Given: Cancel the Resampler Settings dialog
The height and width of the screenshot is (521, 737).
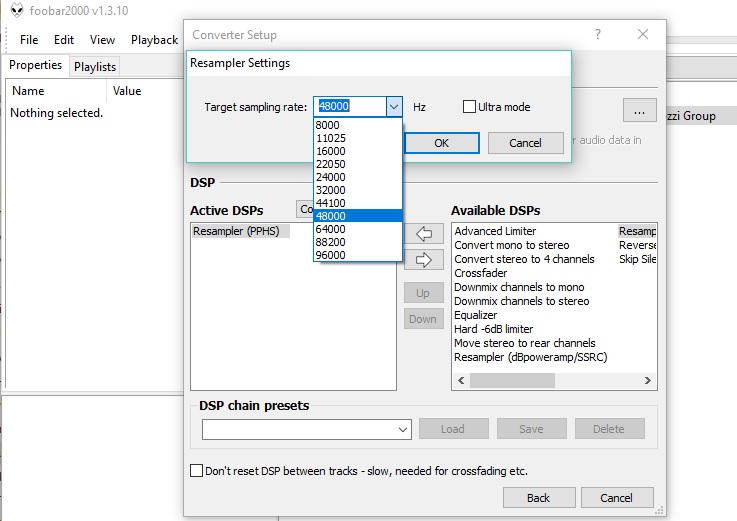Looking at the screenshot, I should 525,143.
